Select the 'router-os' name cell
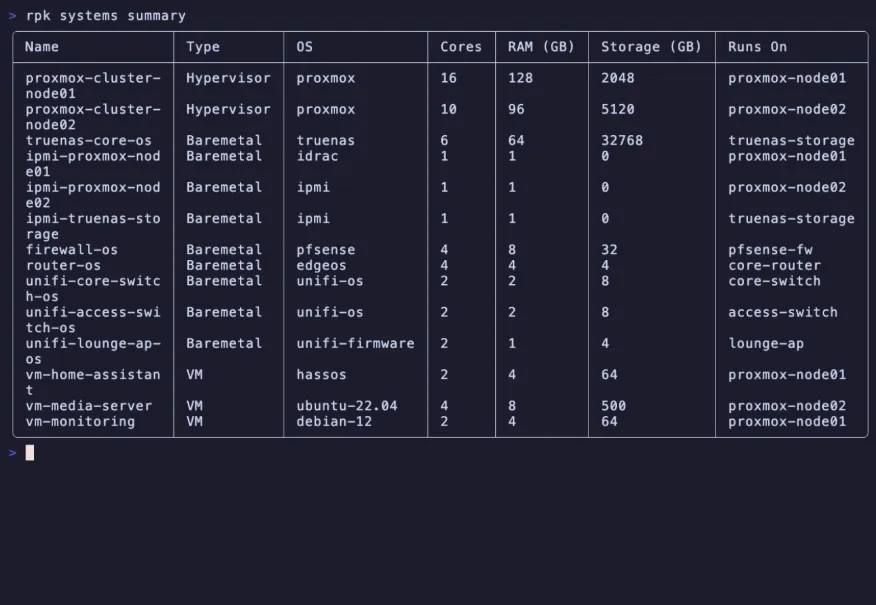This screenshot has width=876, height=605. pyautogui.click(x=63, y=265)
